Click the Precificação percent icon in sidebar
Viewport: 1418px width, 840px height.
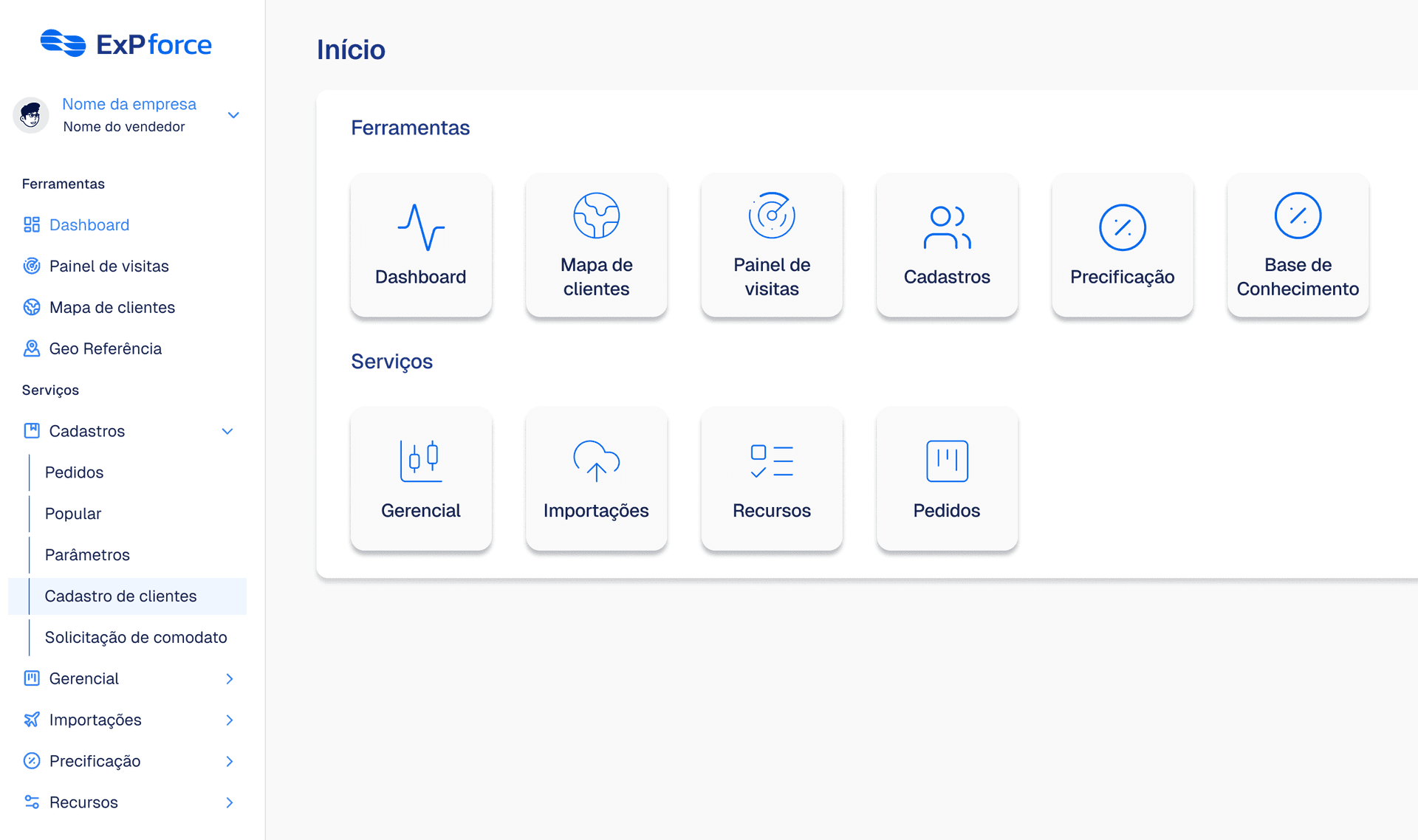[32, 761]
